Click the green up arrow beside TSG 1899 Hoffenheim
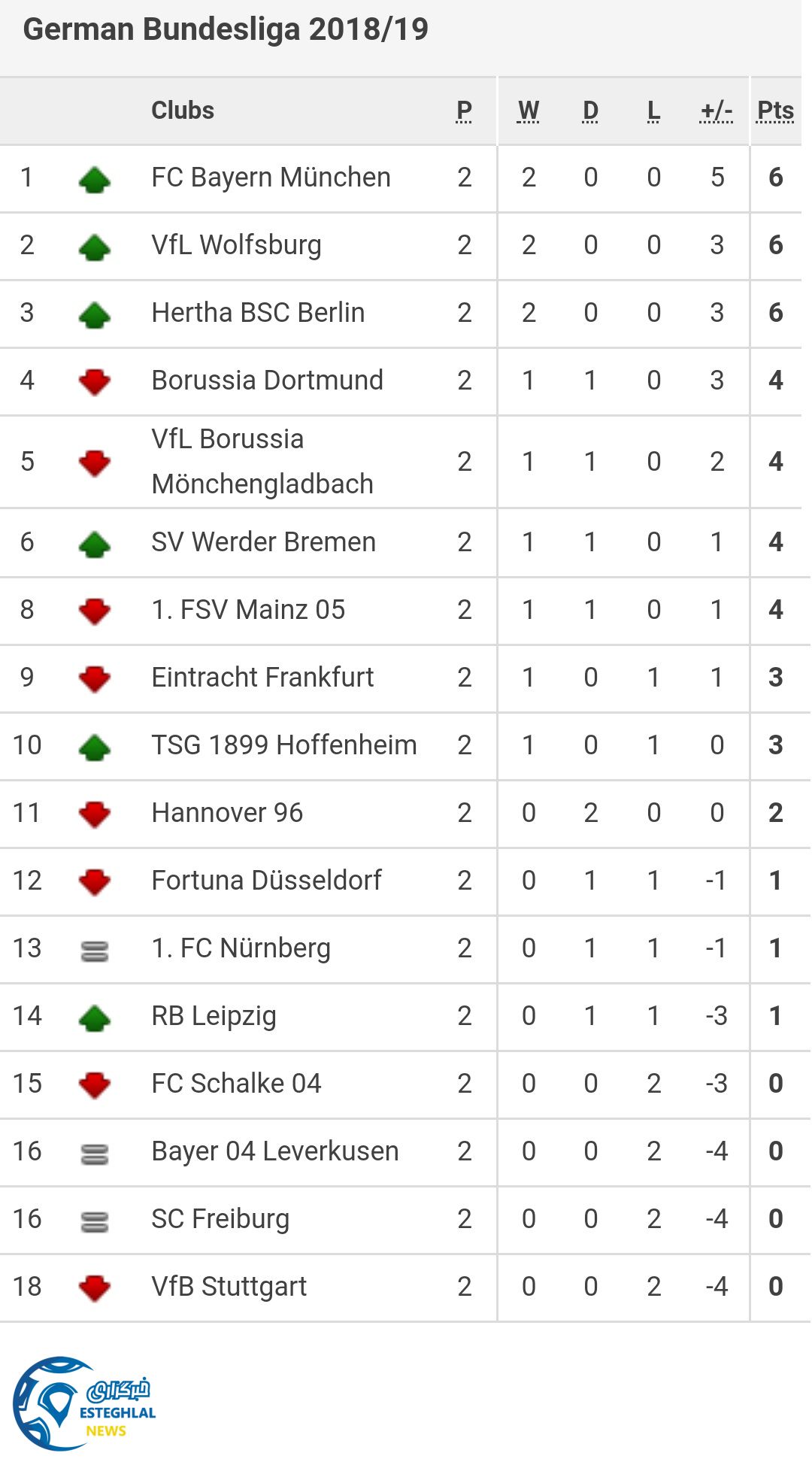812x1474 pixels. [x=95, y=748]
